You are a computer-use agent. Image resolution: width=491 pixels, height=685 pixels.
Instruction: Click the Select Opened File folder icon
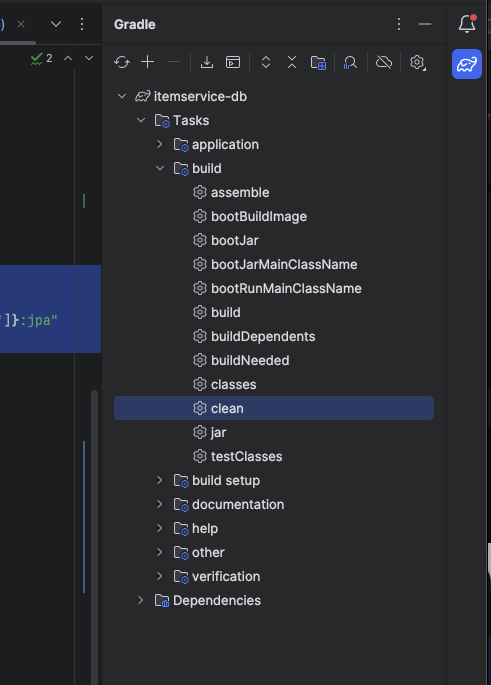click(318, 62)
